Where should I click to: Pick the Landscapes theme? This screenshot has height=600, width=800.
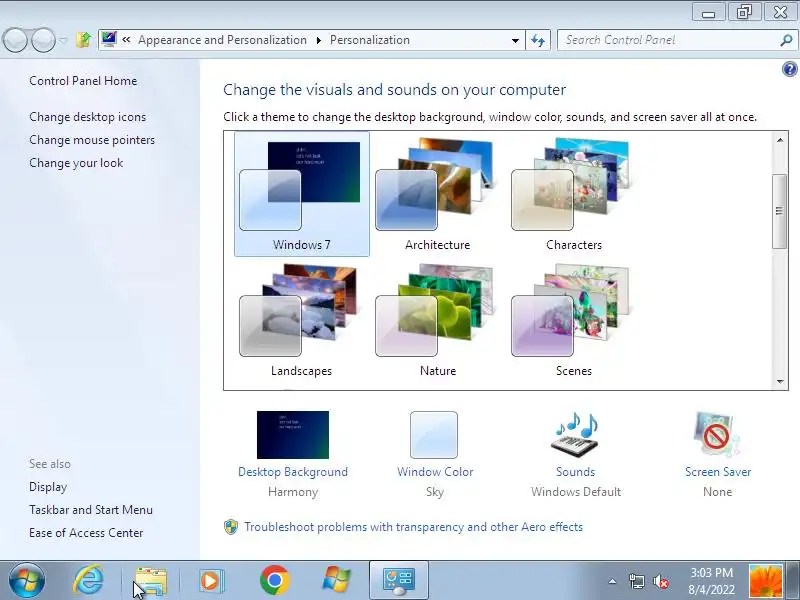pos(302,320)
